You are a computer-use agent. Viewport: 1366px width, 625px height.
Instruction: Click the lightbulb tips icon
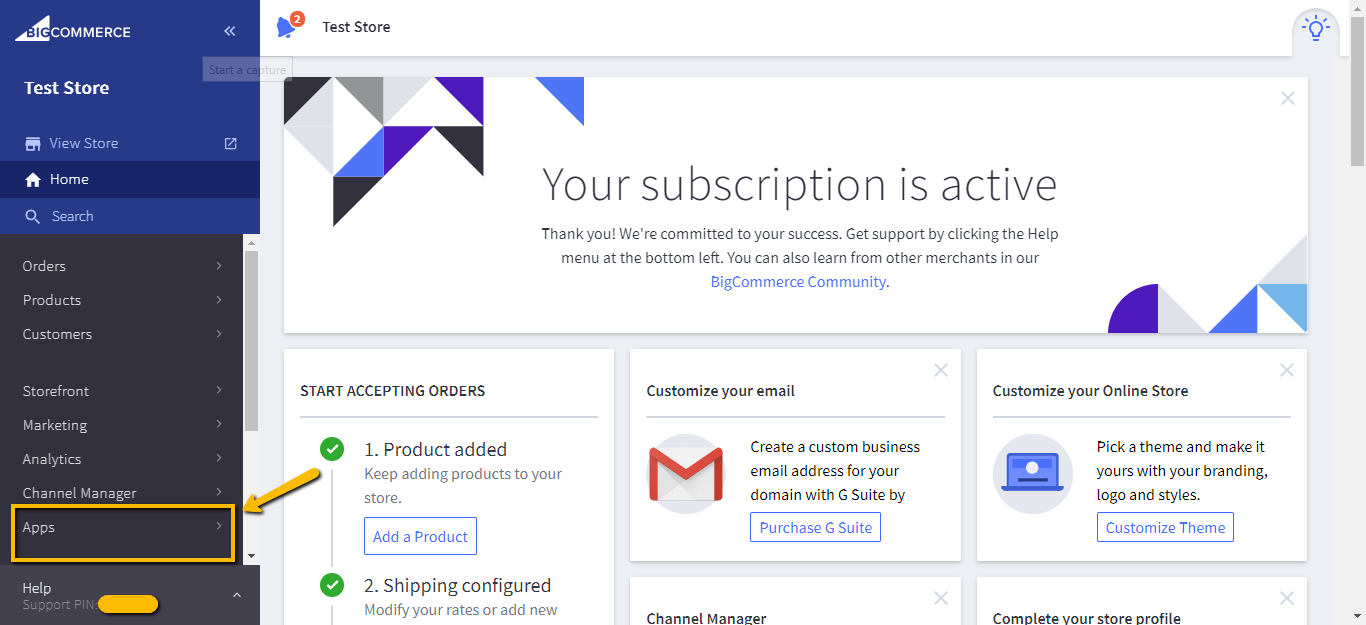pyautogui.click(x=1316, y=29)
